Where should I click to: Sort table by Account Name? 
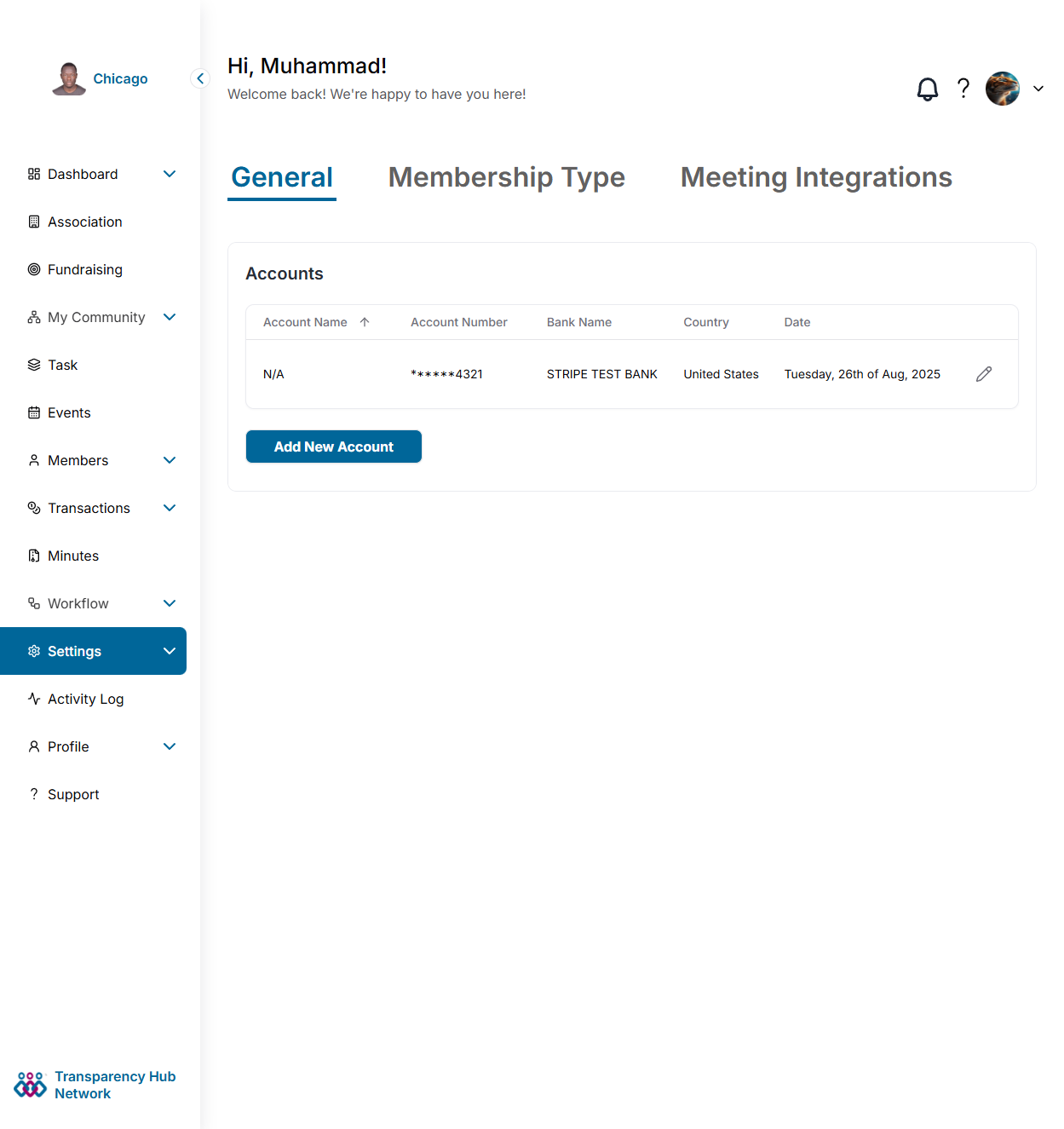(315, 322)
